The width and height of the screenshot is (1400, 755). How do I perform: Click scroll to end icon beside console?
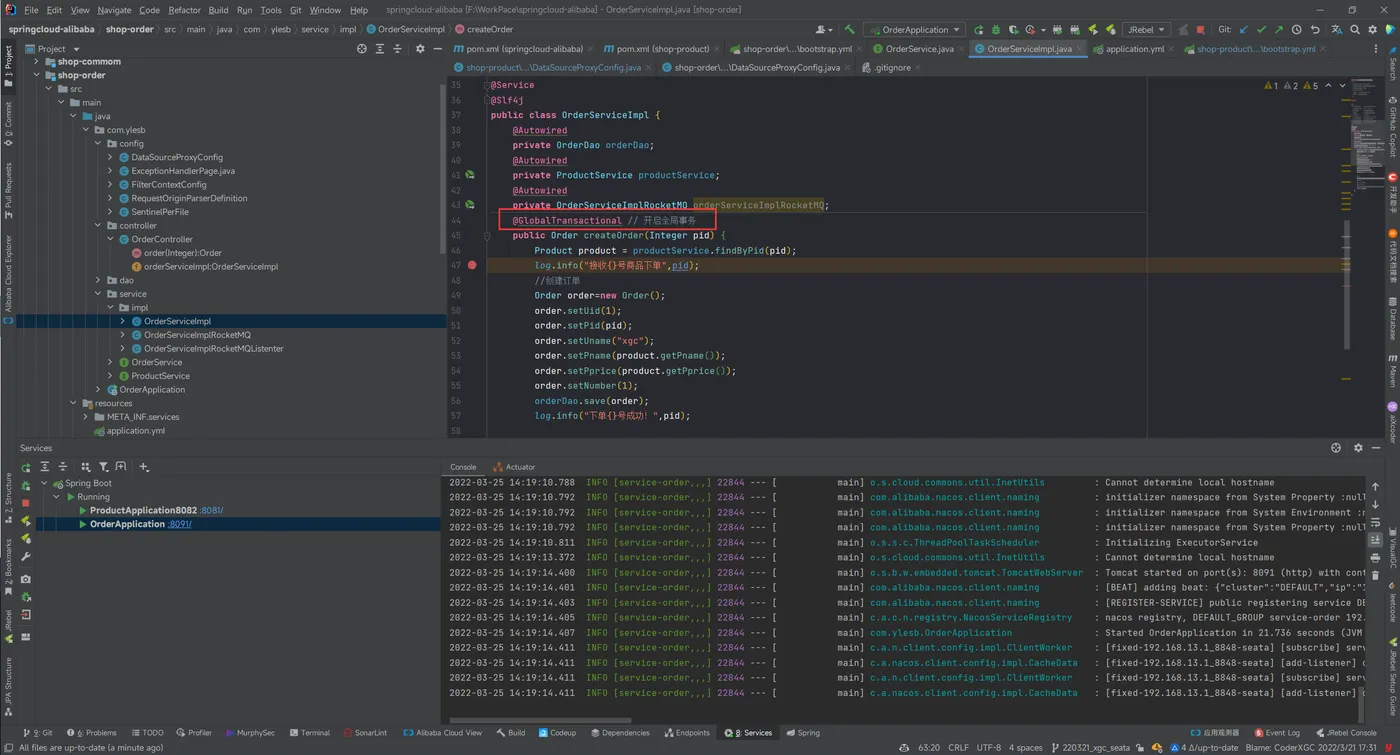tap(1375, 541)
